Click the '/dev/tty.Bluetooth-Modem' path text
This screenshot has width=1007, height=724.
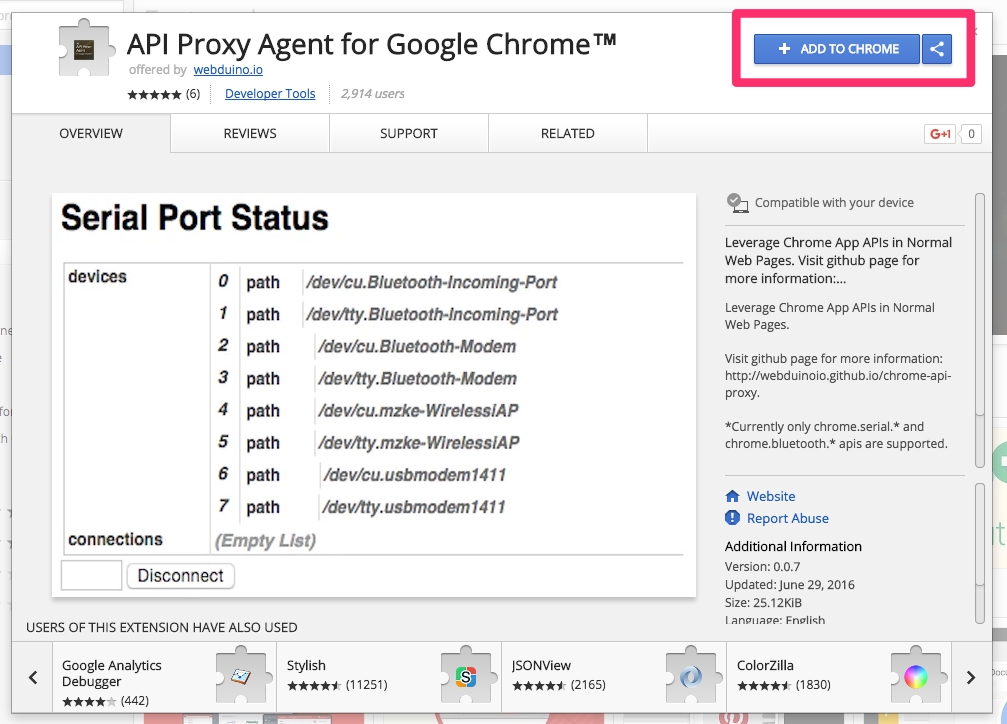click(417, 378)
